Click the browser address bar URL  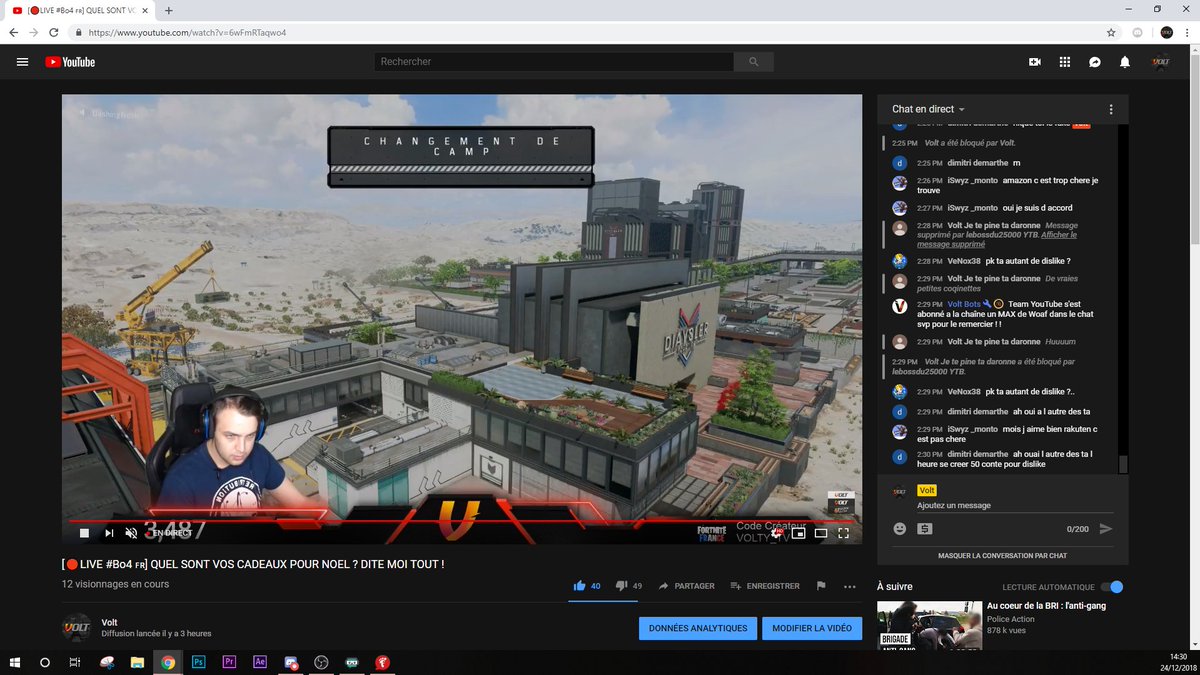(x=187, y=32)
